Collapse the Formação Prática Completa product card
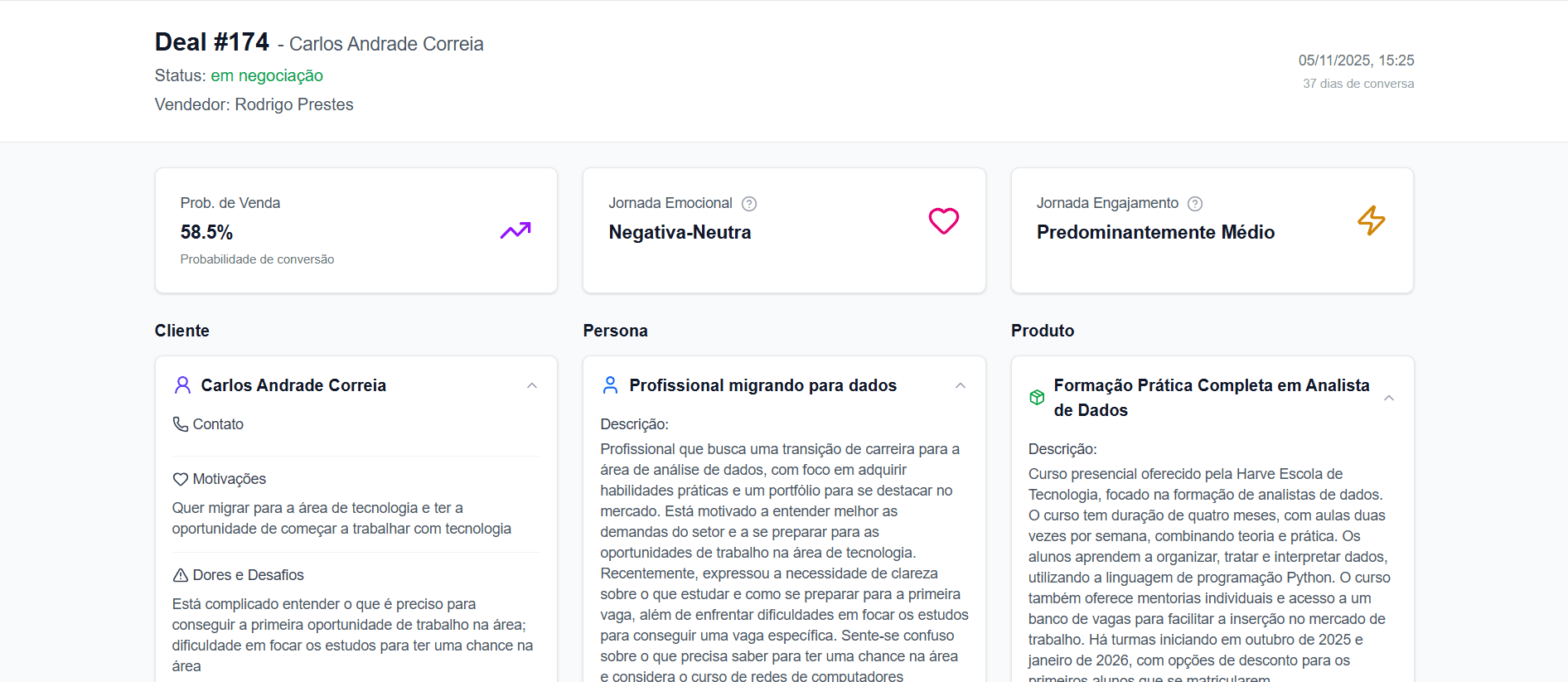1568x682 pixels. (x=1389, y=398)
